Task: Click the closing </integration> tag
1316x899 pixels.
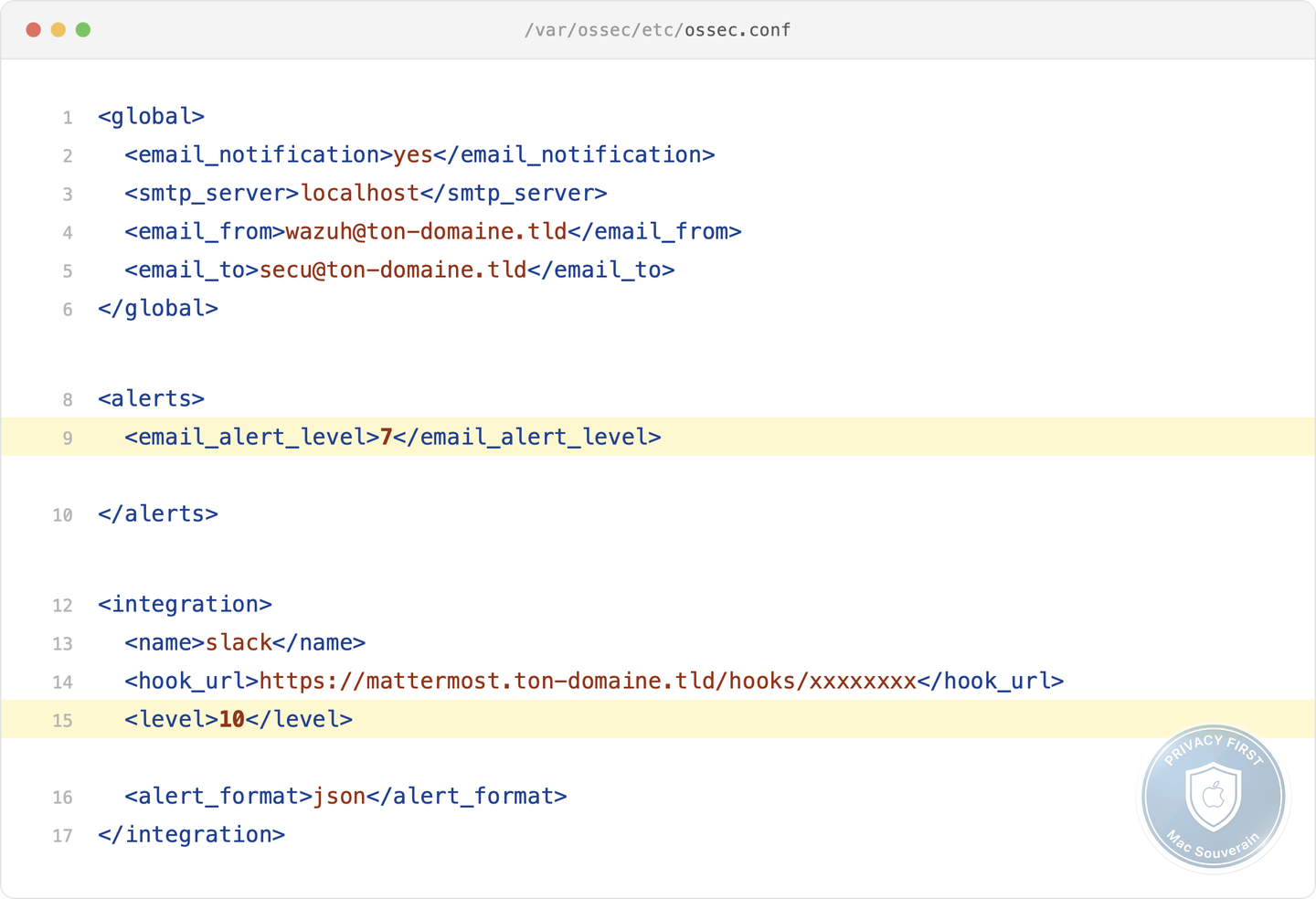Action: pos(192,835)
